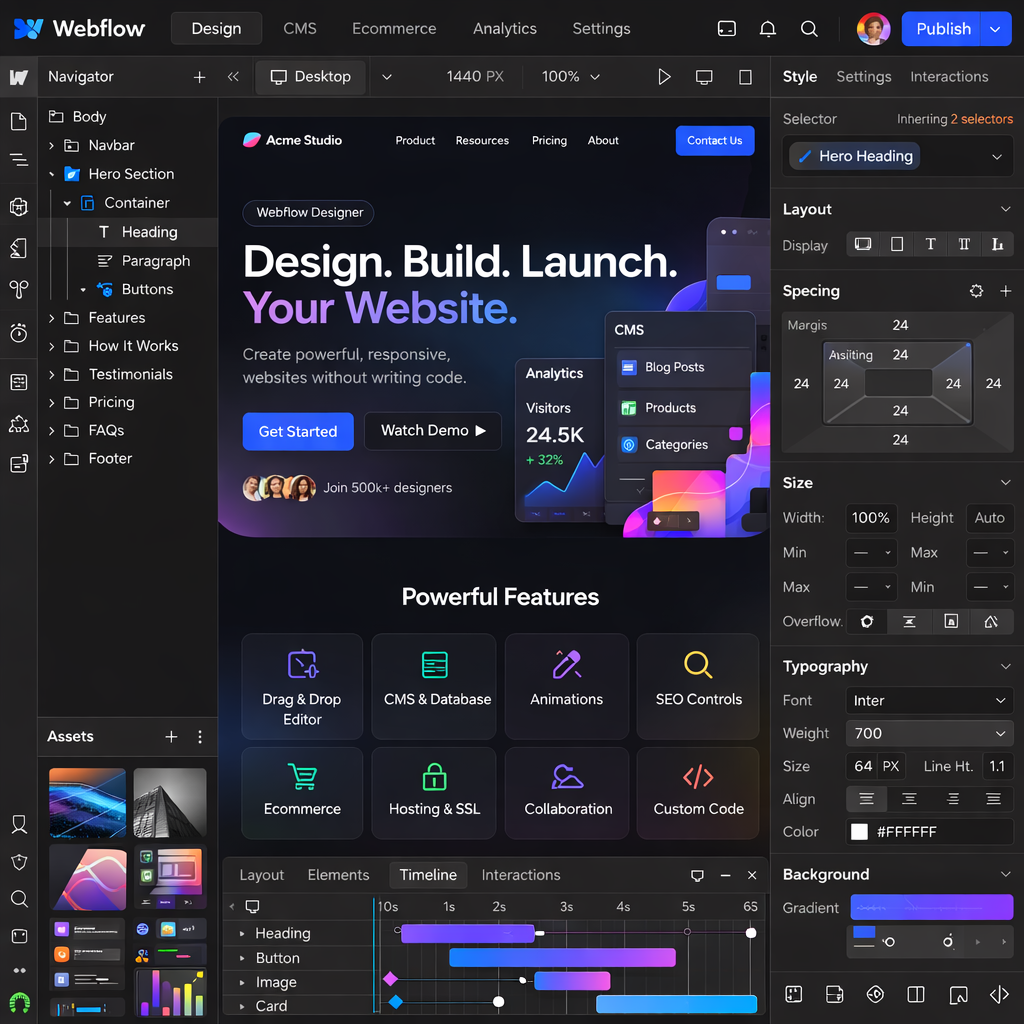Add a new asset with plus icon
The height and width of the screenshot is (1024, 1024).
(171, 737)
